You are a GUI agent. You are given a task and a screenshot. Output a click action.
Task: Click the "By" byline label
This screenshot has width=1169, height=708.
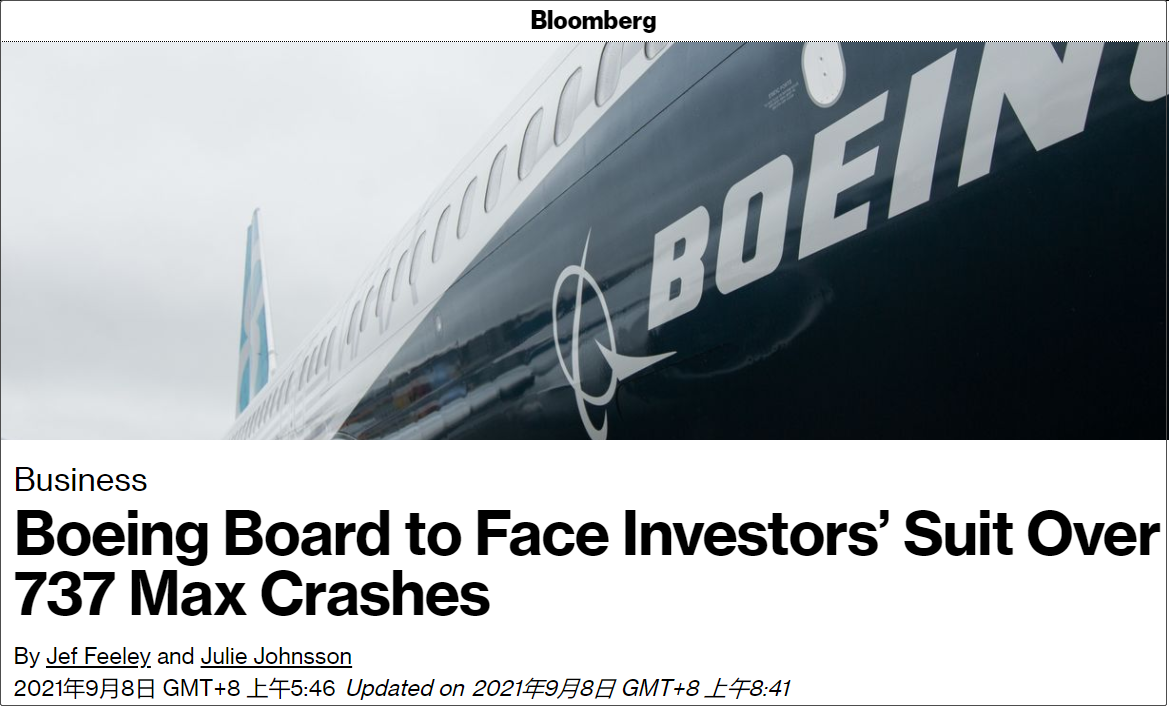27,657
